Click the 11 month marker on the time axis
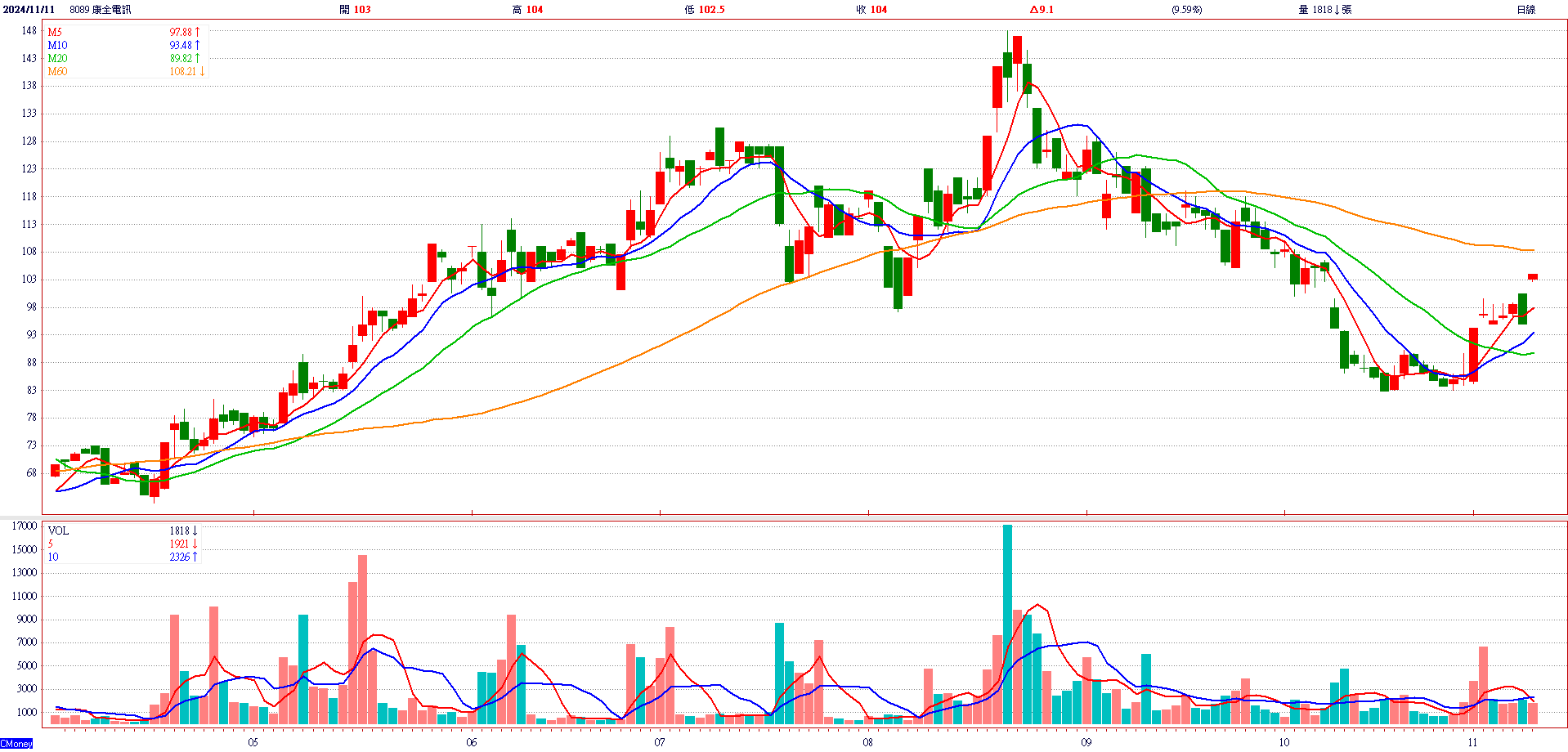 click(1472, 742)
